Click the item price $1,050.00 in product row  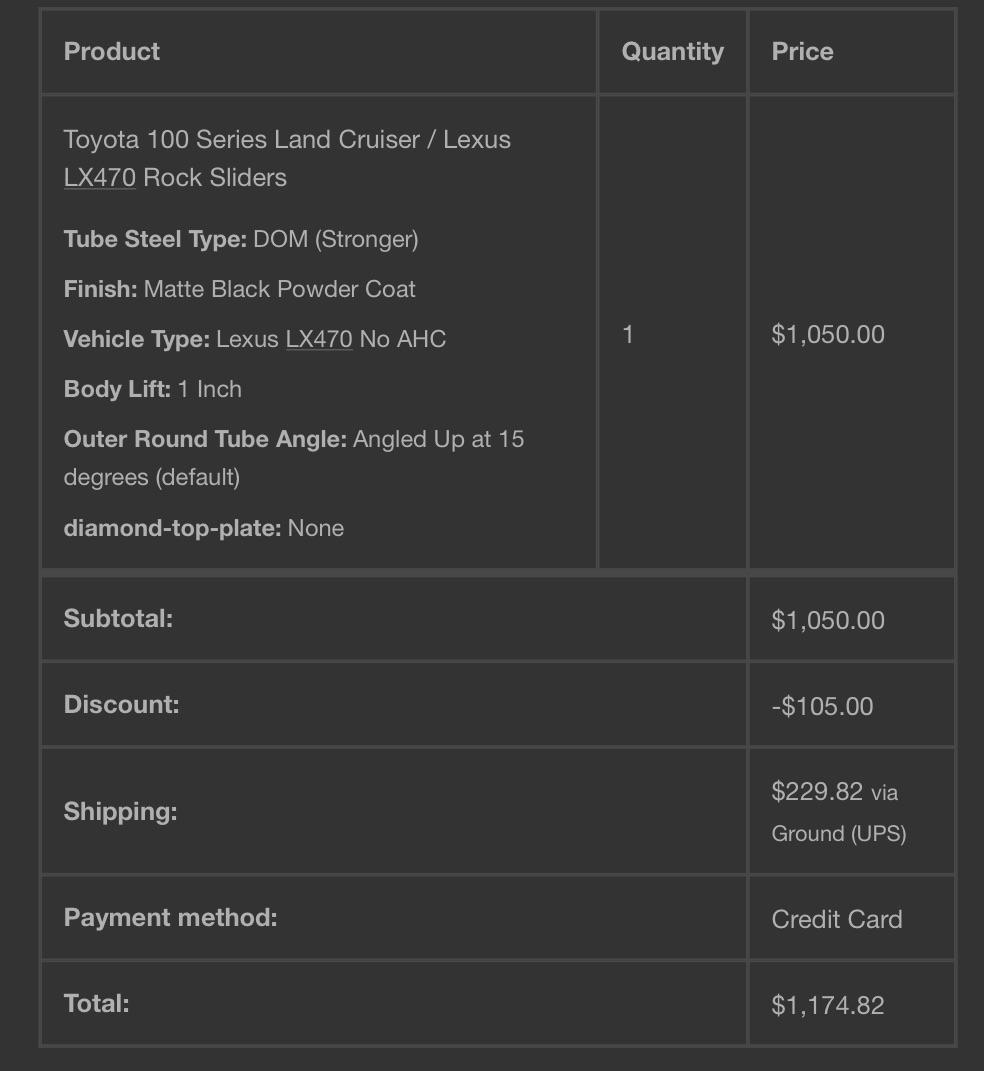(828, 335)
